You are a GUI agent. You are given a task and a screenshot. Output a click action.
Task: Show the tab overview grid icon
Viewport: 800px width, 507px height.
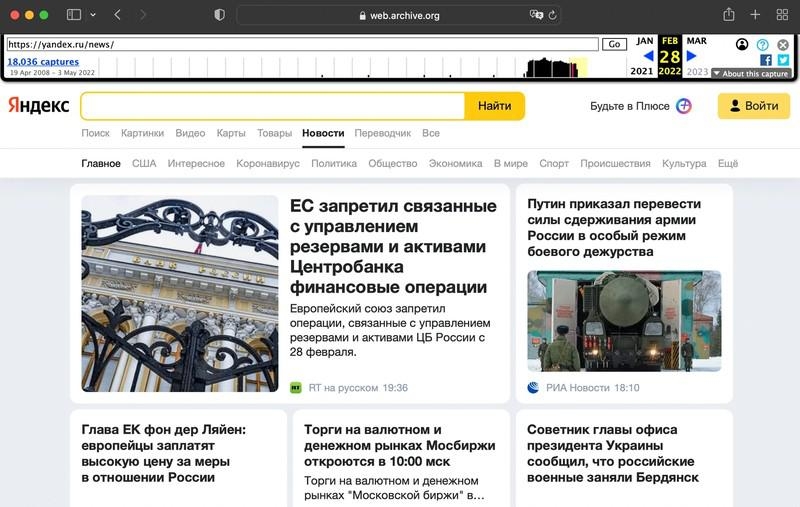point(782,15)
